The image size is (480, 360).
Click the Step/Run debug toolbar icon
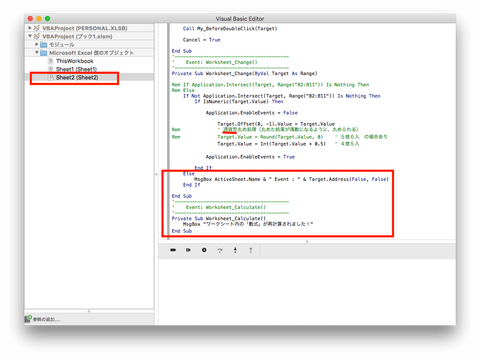(188, 250)
